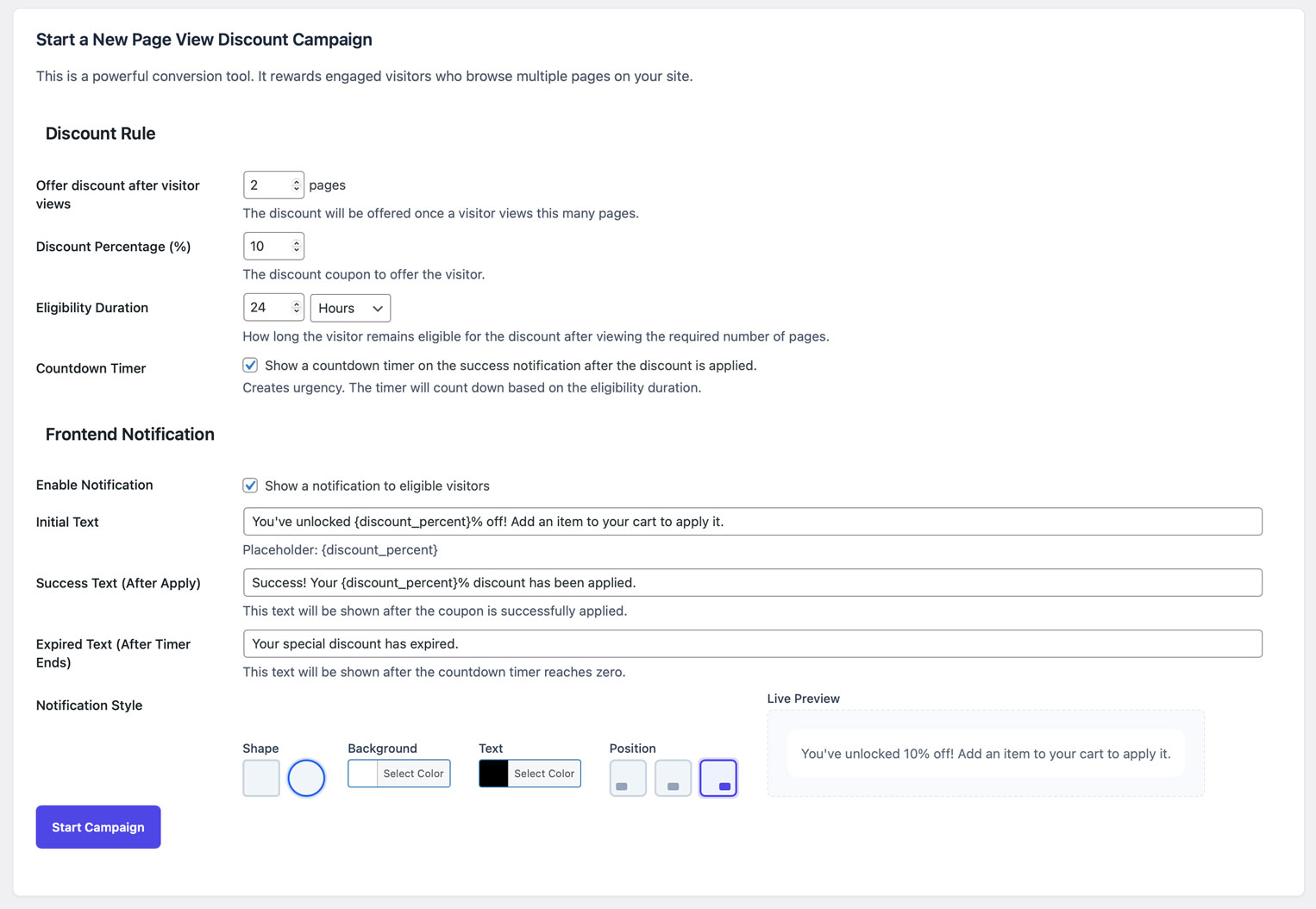
Task: Choose the bottom-left notification position
Action: pos(627,777)
